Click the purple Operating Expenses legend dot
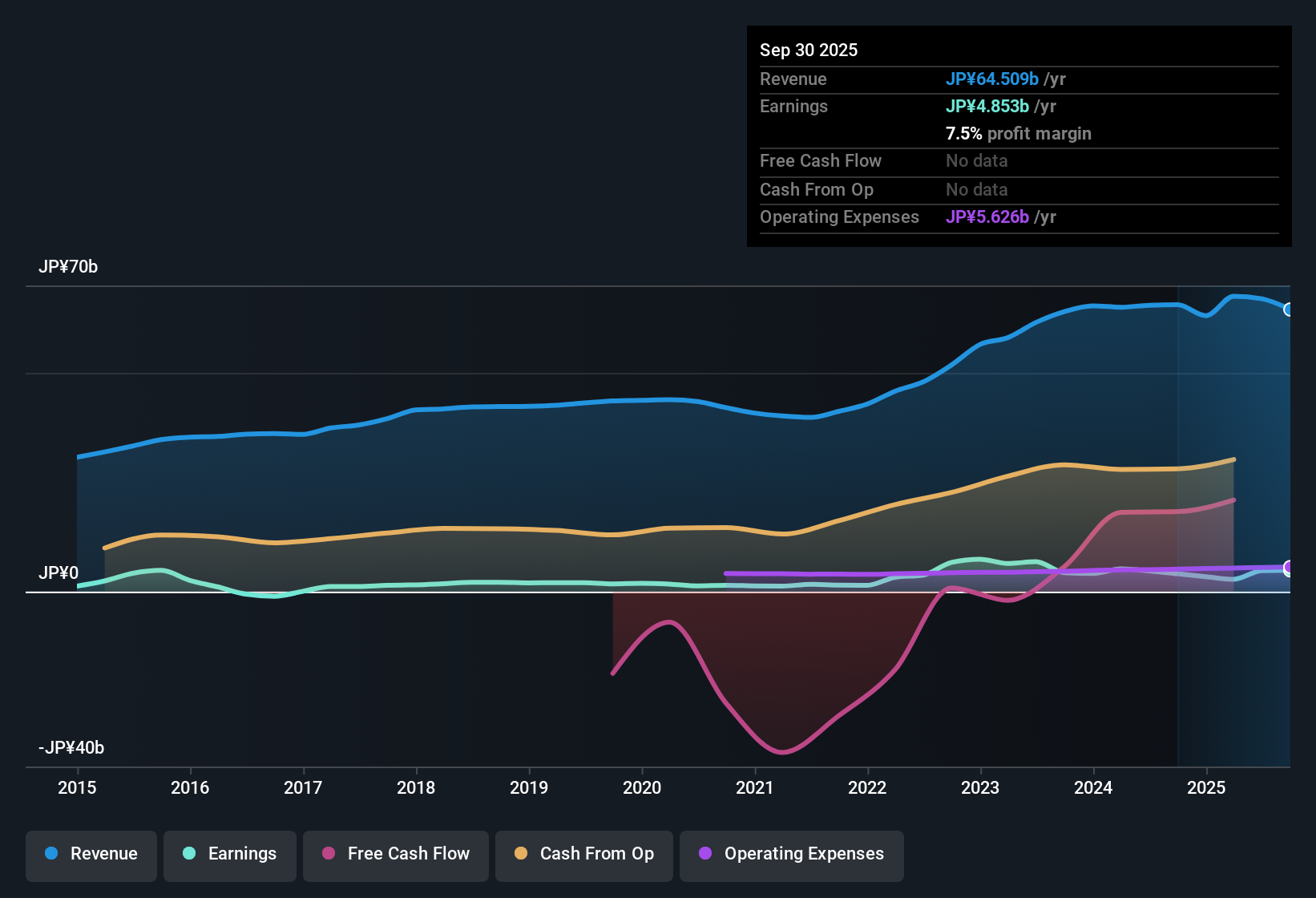This screenshot has width=1316, height=898. tap(705, 855)
